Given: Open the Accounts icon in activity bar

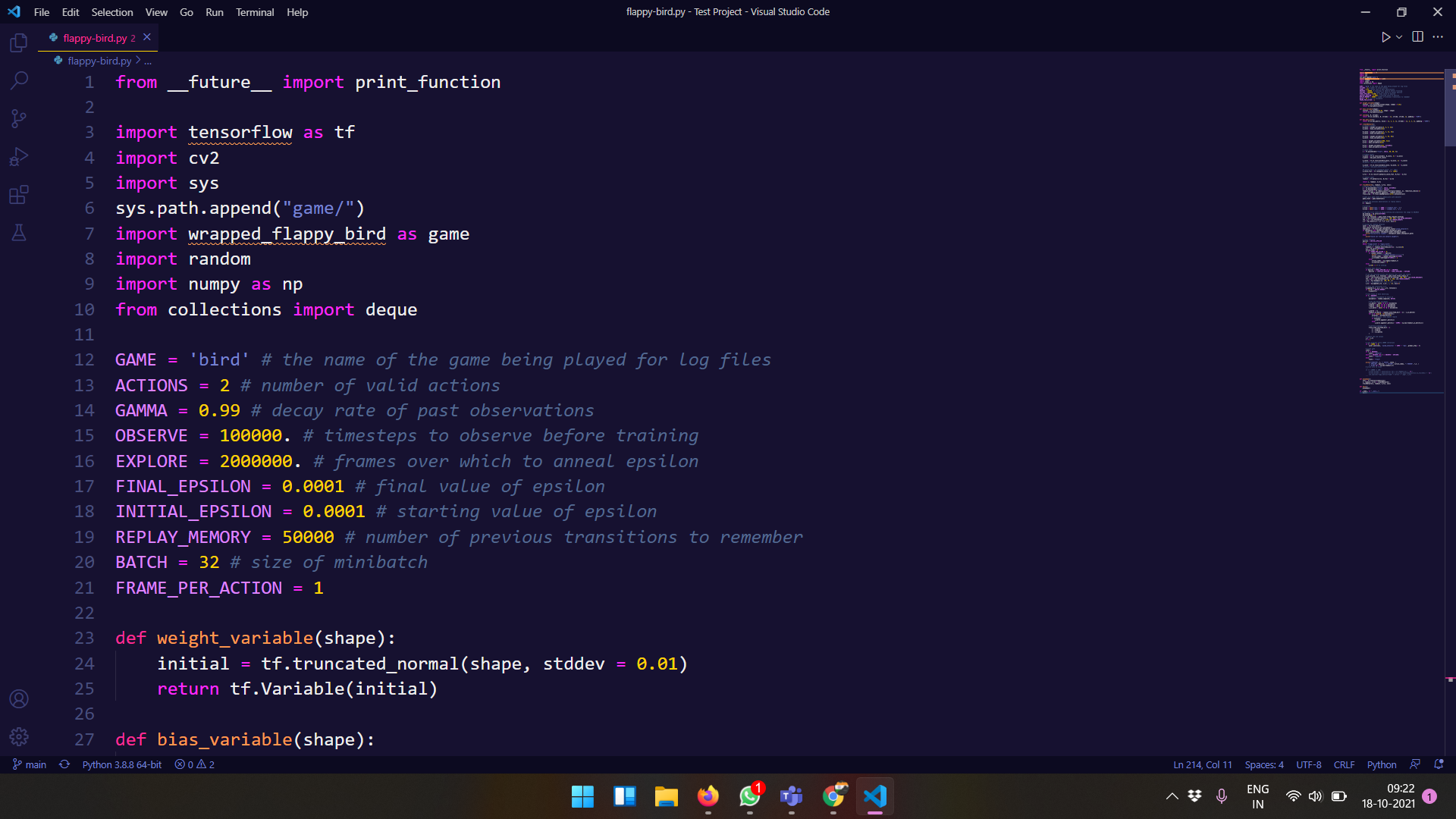Looking at the screenshot, I should (19, 698).
